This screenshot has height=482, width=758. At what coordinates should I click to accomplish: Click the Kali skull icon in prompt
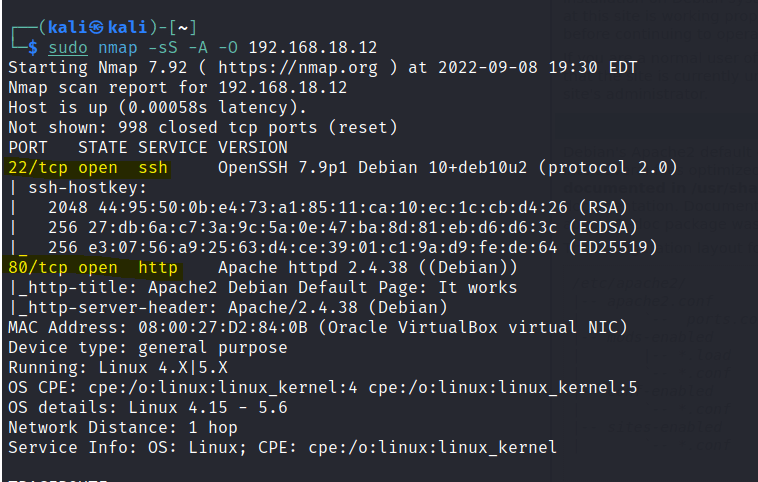coord(96,28)
